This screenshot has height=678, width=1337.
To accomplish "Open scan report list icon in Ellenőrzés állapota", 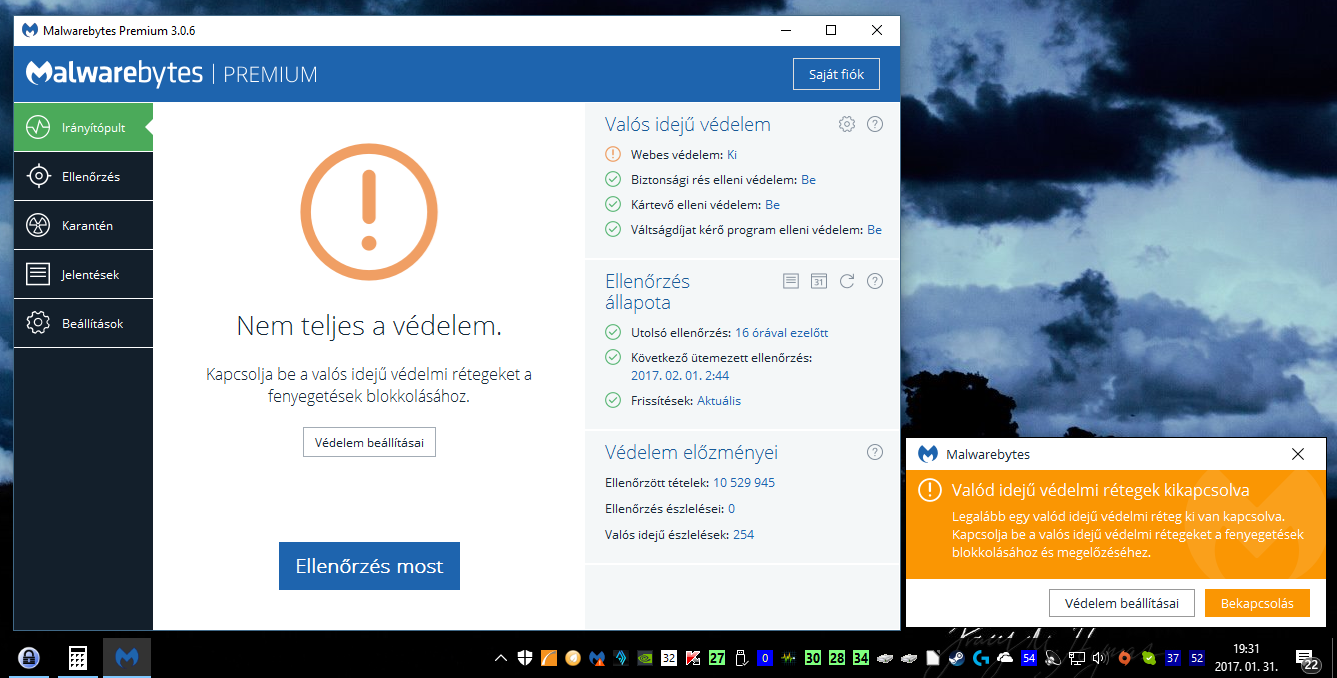I will [791, 281].
